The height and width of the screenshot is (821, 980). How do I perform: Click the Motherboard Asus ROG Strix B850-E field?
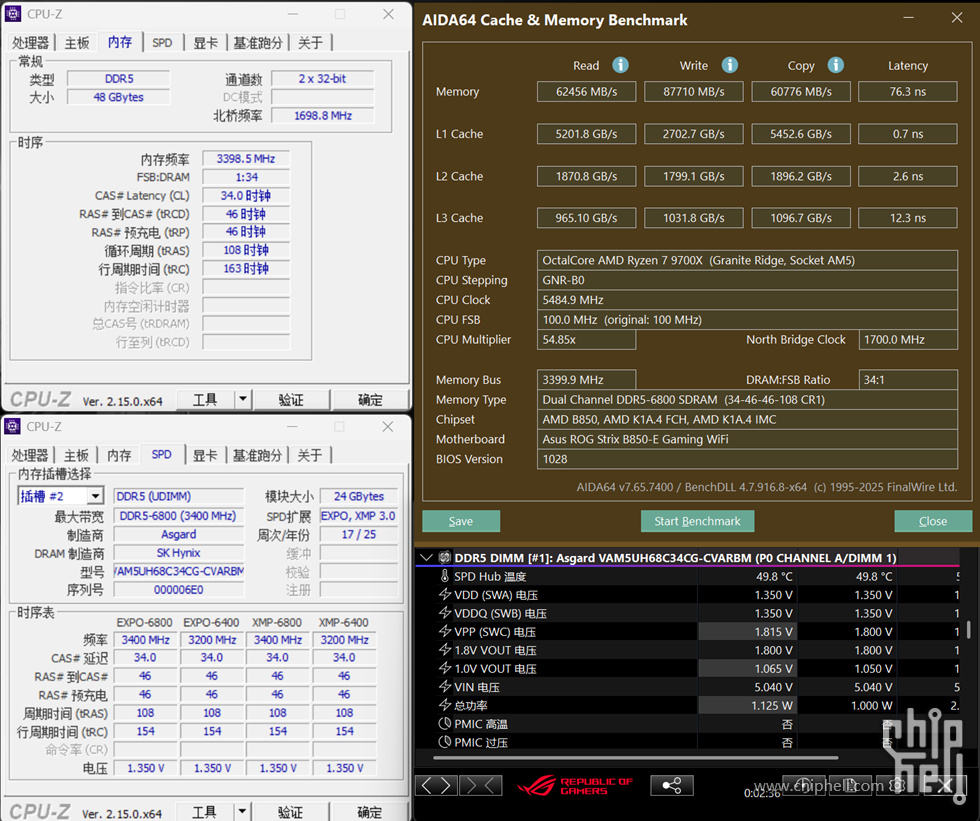click(x=747, y=439)
